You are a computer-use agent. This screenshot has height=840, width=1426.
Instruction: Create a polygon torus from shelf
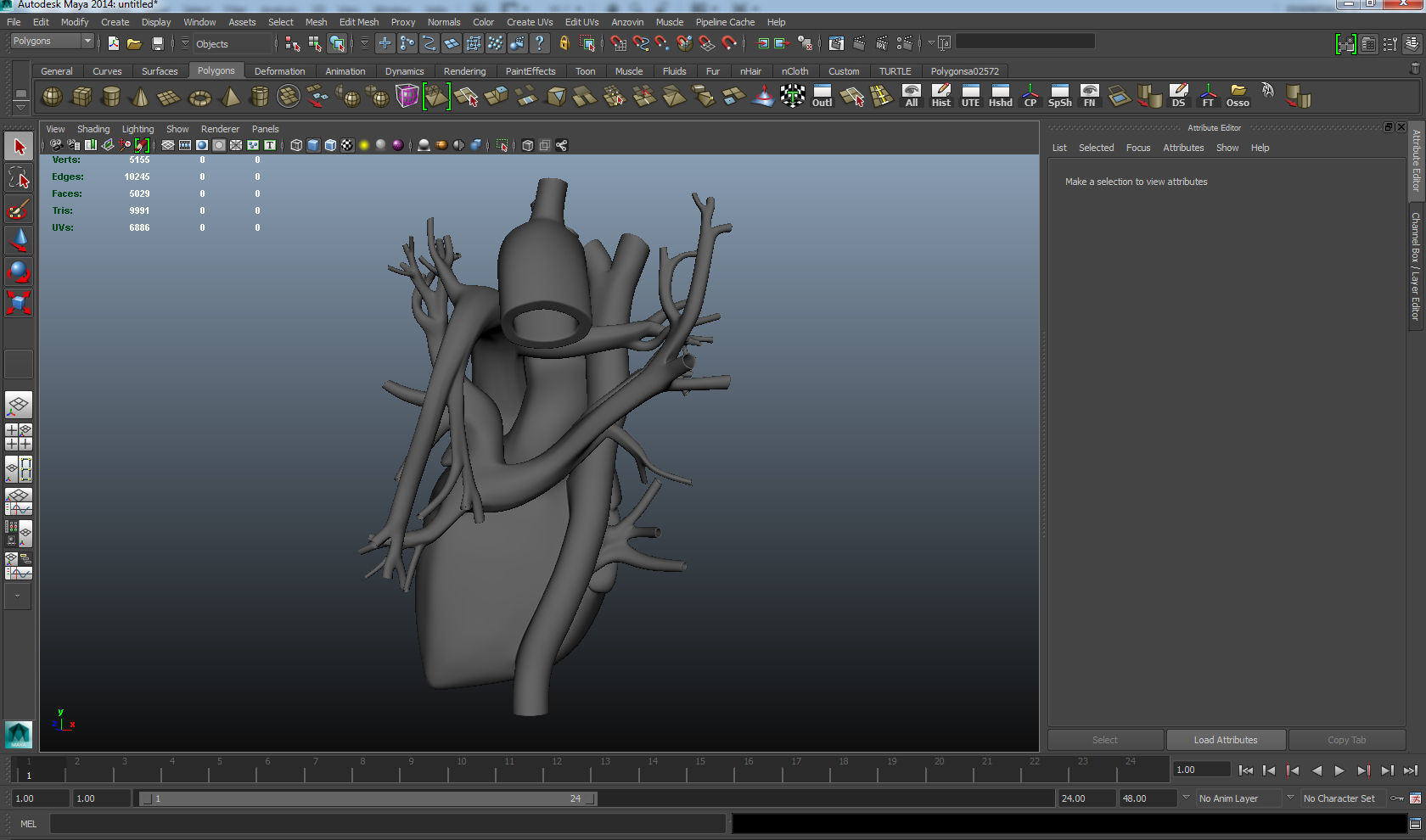[199, 97]
